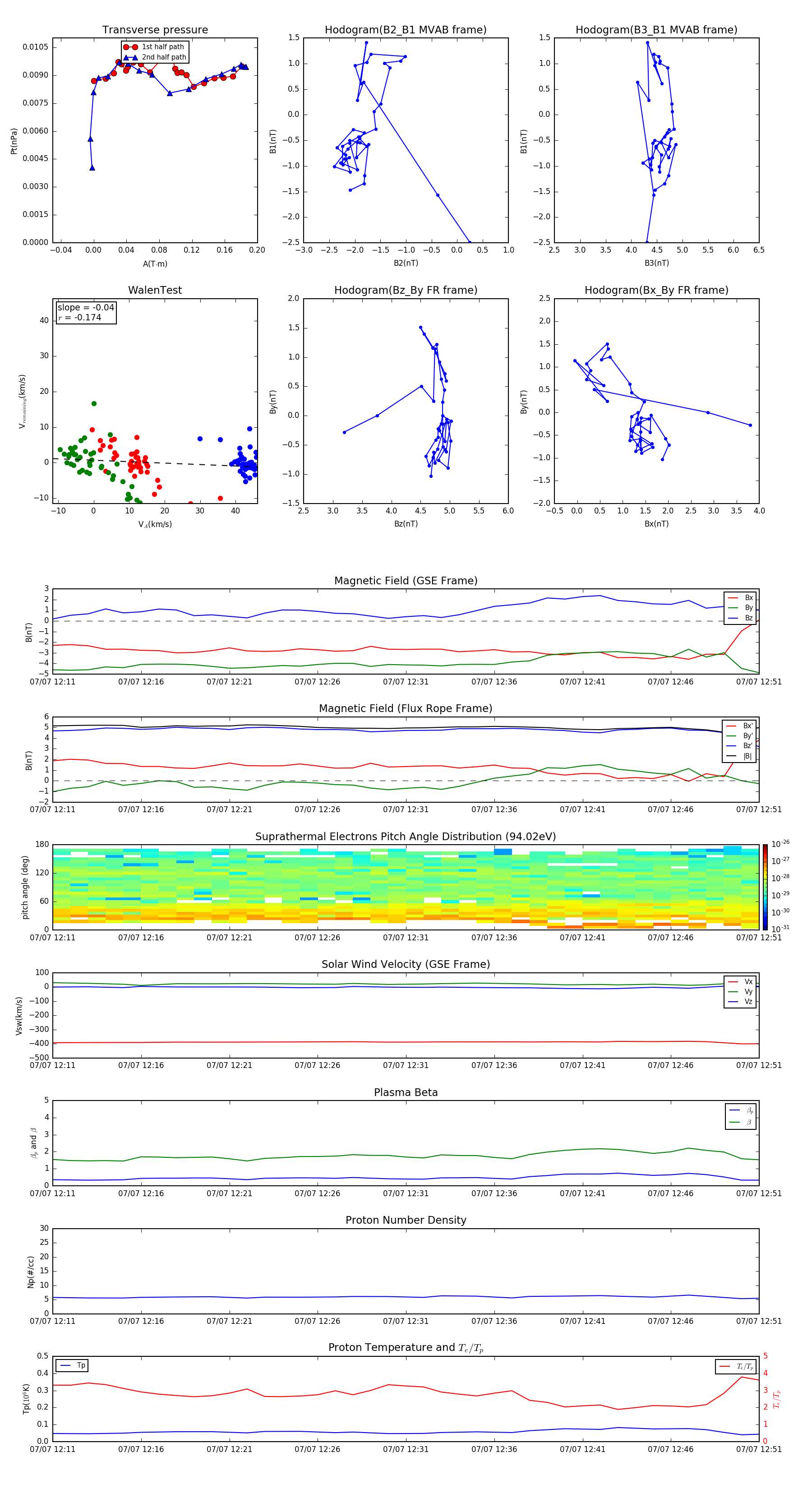
Task: Click 'Pt(nPa)' y-axis label
Action: point(14,140)
